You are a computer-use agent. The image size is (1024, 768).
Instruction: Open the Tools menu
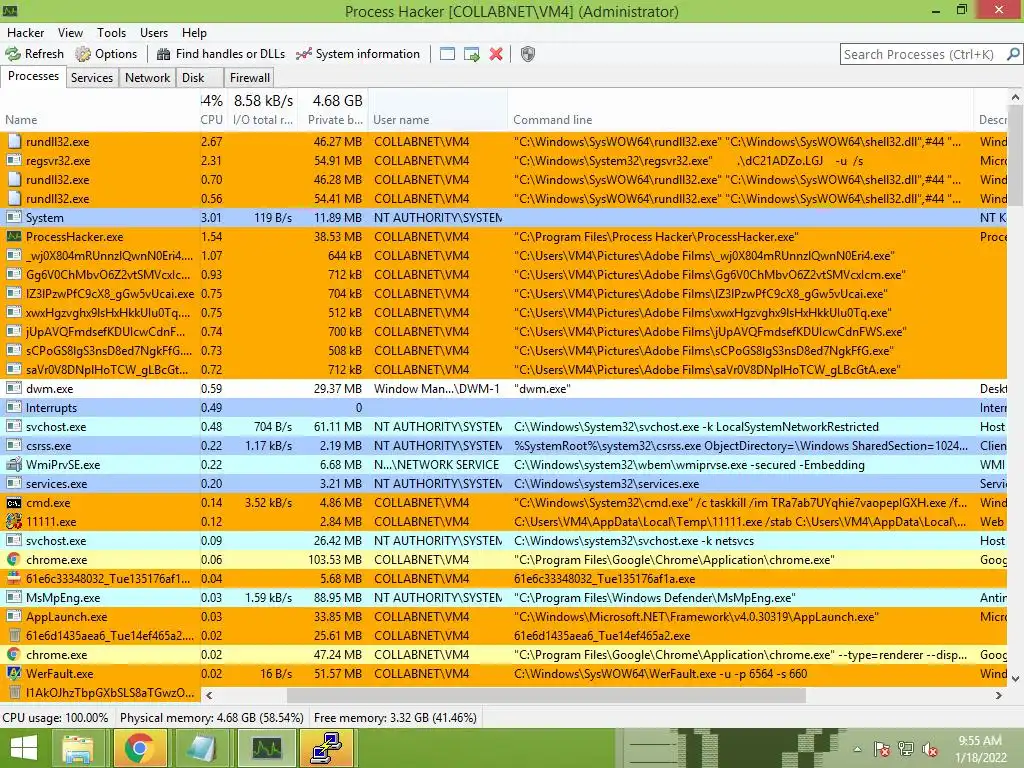111,33
